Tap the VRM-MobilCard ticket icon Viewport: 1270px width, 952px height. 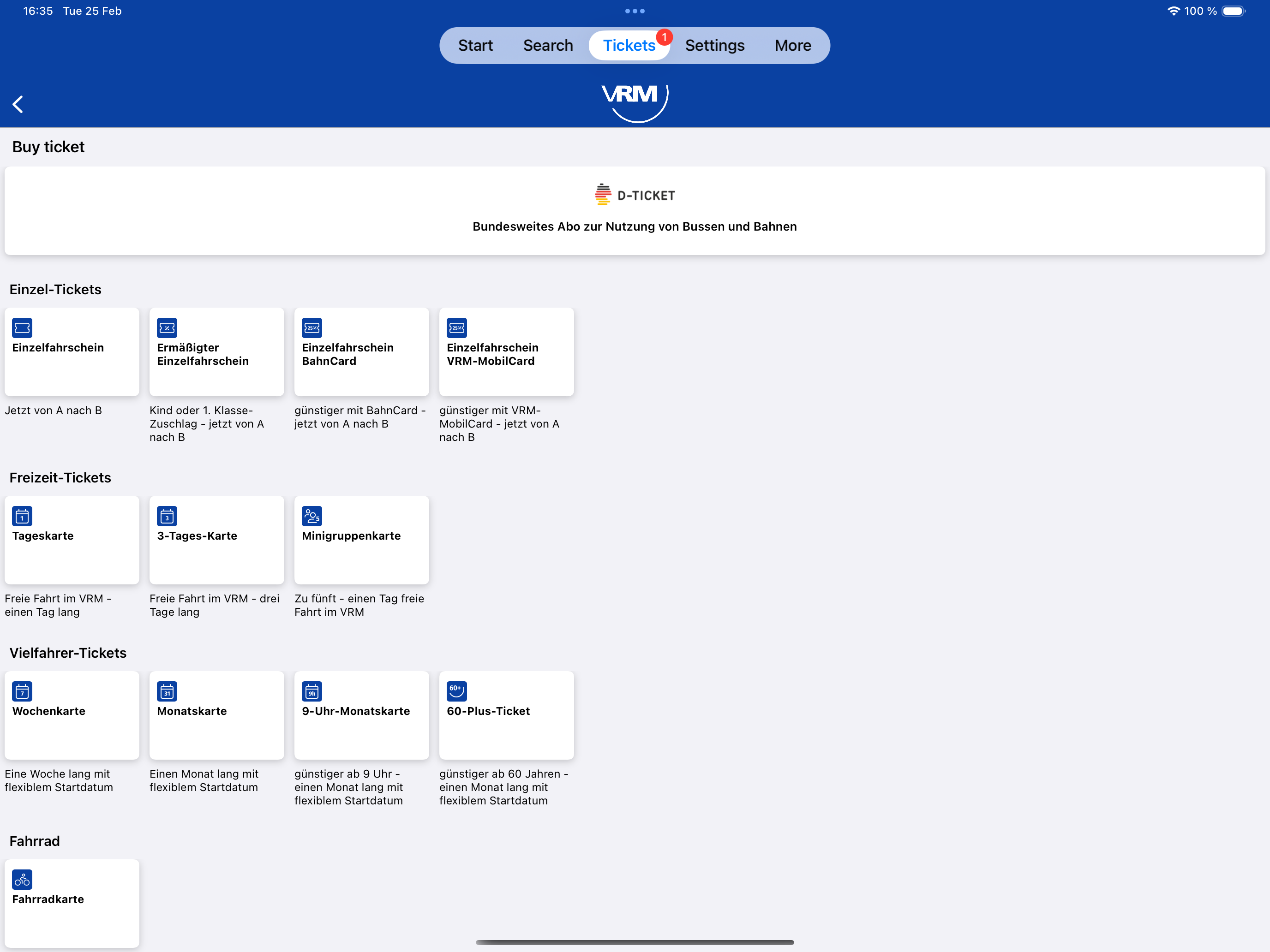(457, 327)
